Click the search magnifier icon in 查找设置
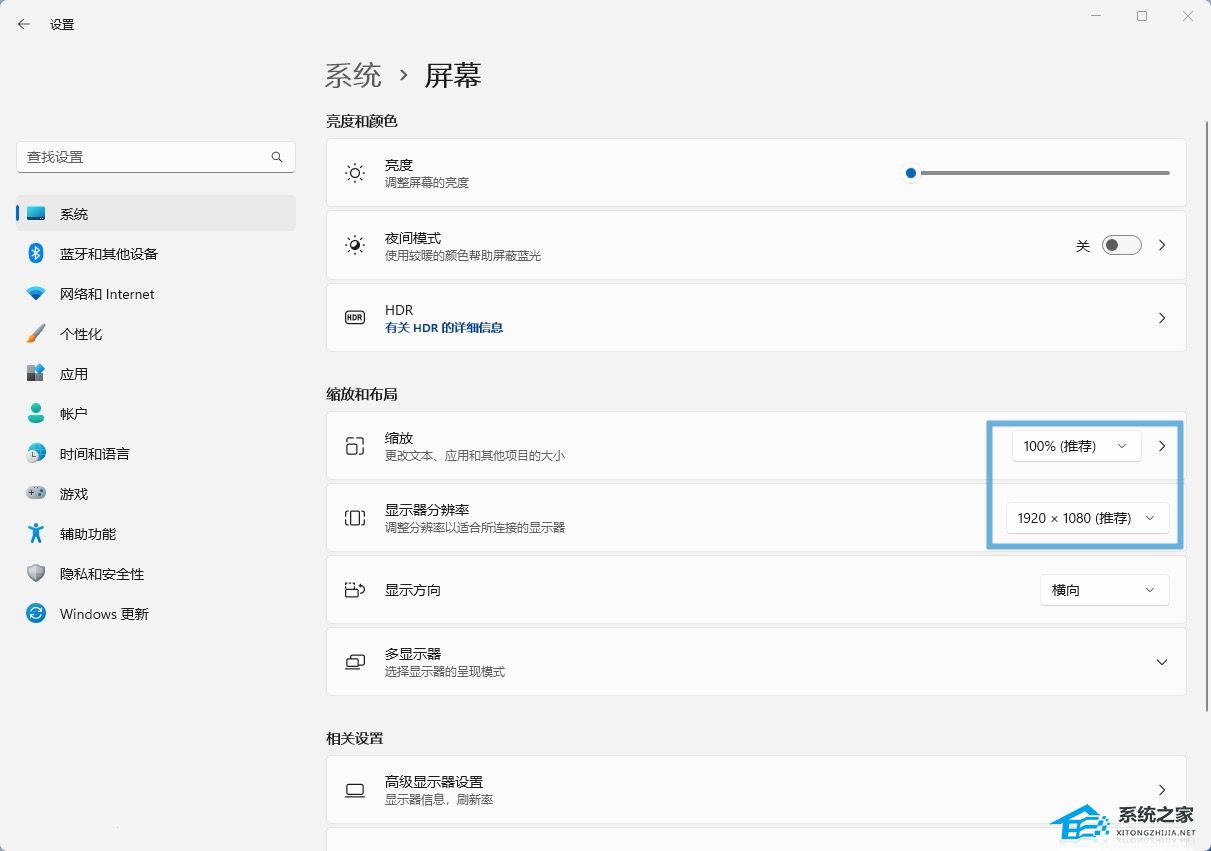The image size is (1211, 851). tap(277, 157)
